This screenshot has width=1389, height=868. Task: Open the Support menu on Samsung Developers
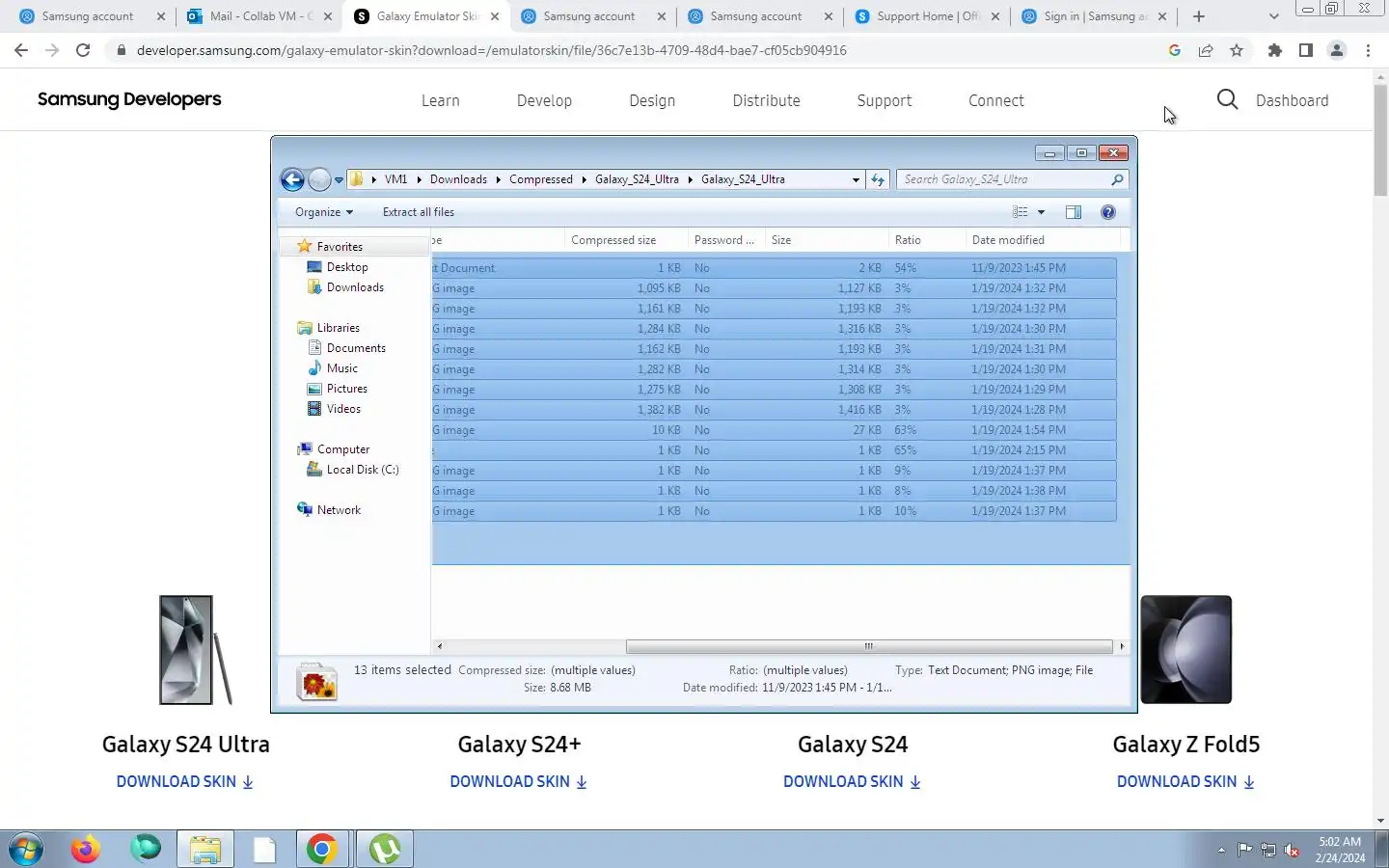[x=884, y=100]
